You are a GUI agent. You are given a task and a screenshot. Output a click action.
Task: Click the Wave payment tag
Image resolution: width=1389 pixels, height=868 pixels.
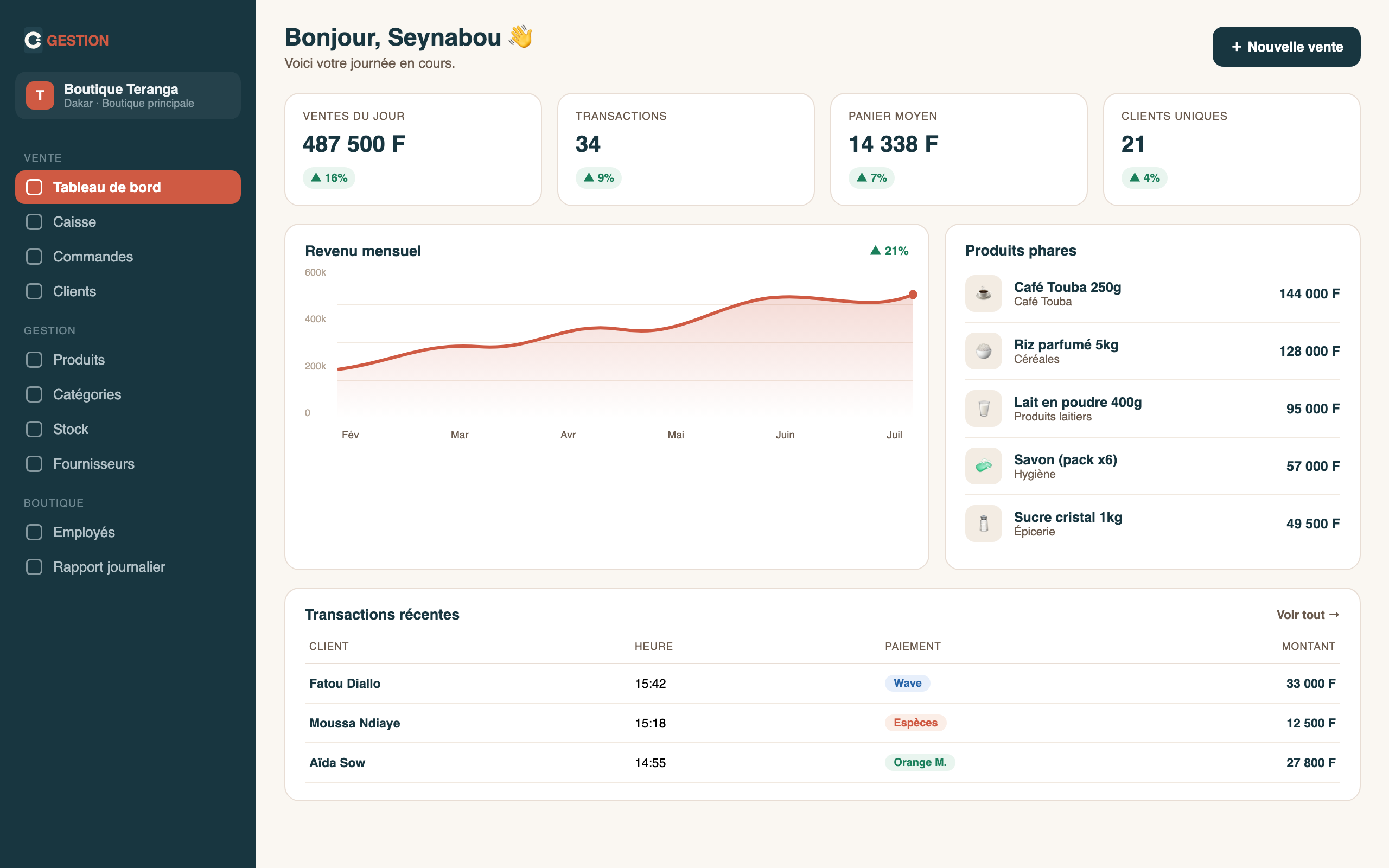[907, 683]
